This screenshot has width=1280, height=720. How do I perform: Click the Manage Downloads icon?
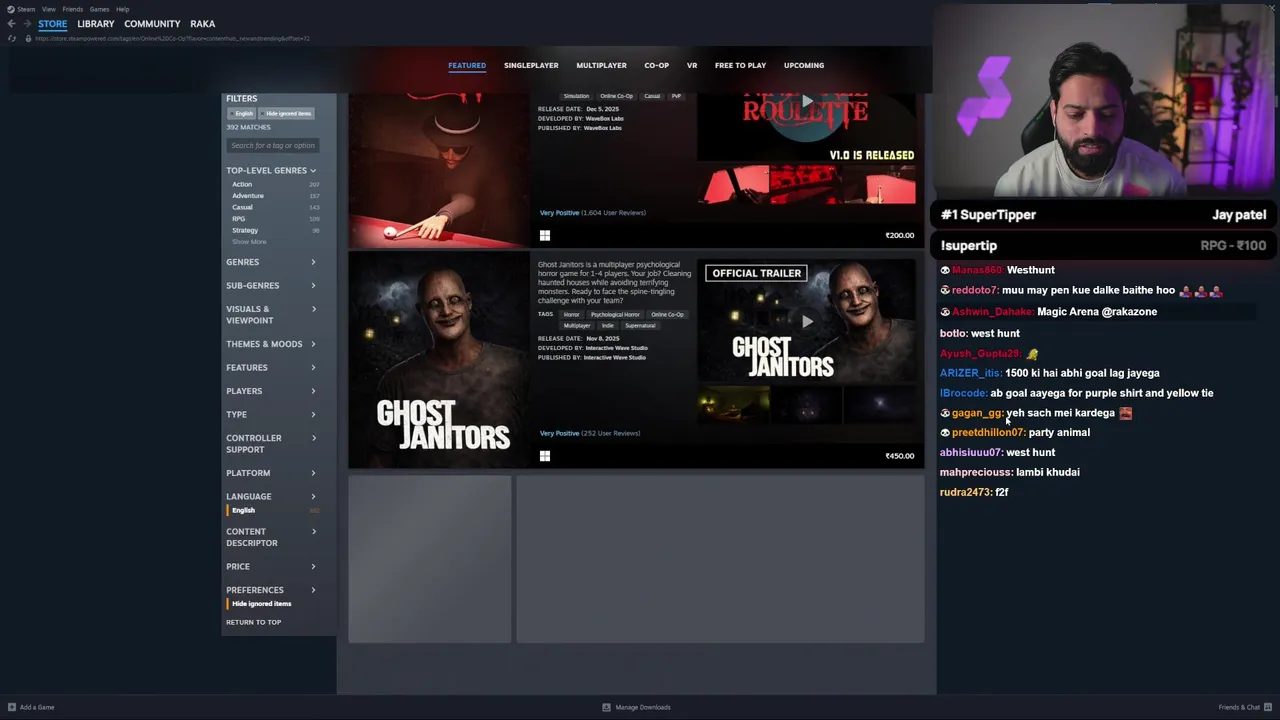[607, 707]
